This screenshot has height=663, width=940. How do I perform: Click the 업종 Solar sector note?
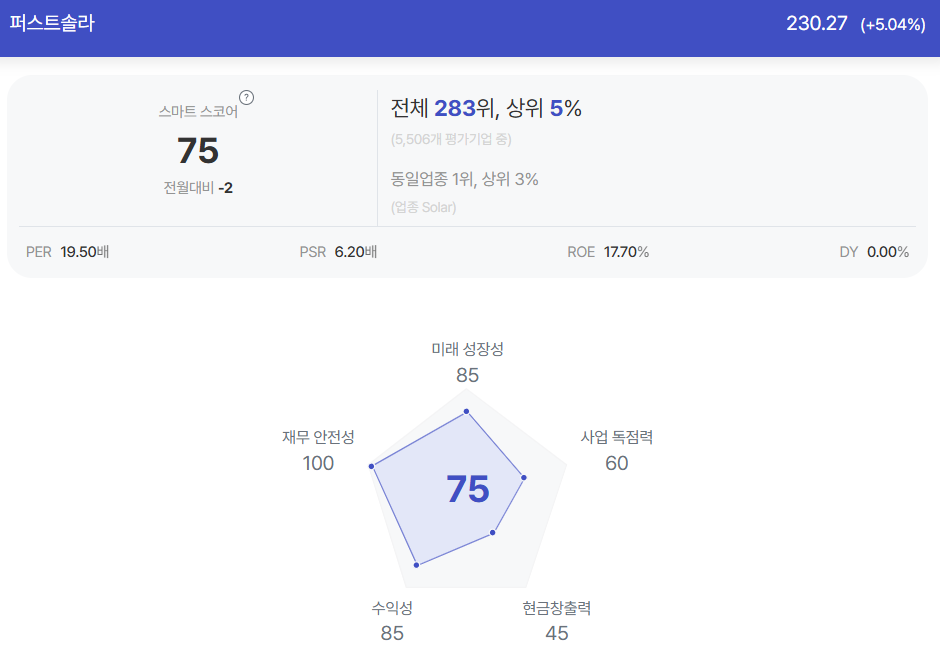point(423,207)
